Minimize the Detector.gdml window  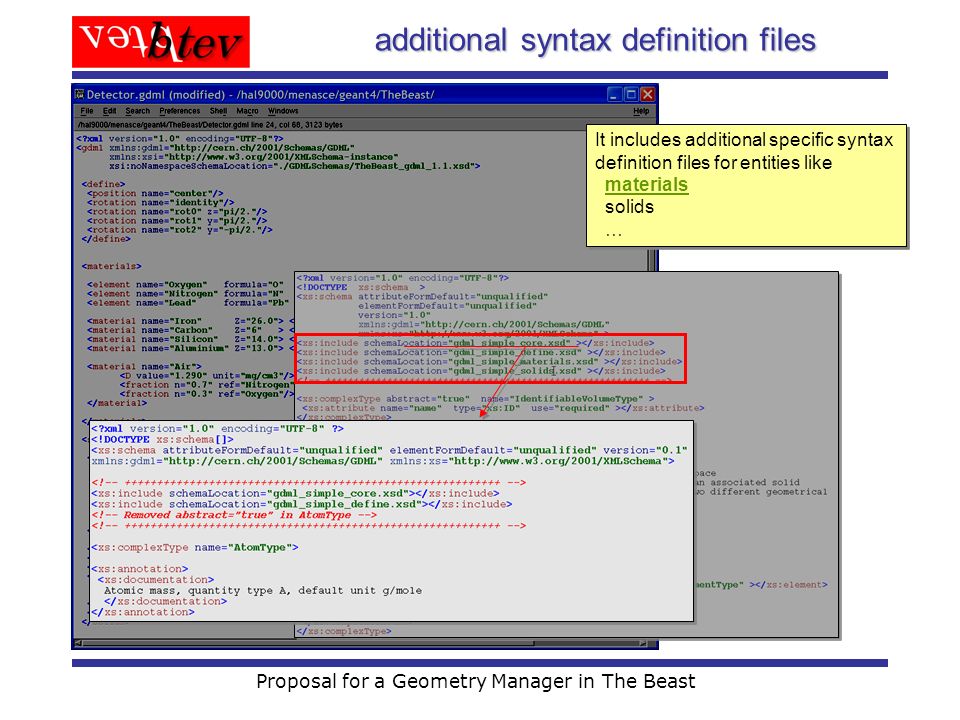(615, 94)
